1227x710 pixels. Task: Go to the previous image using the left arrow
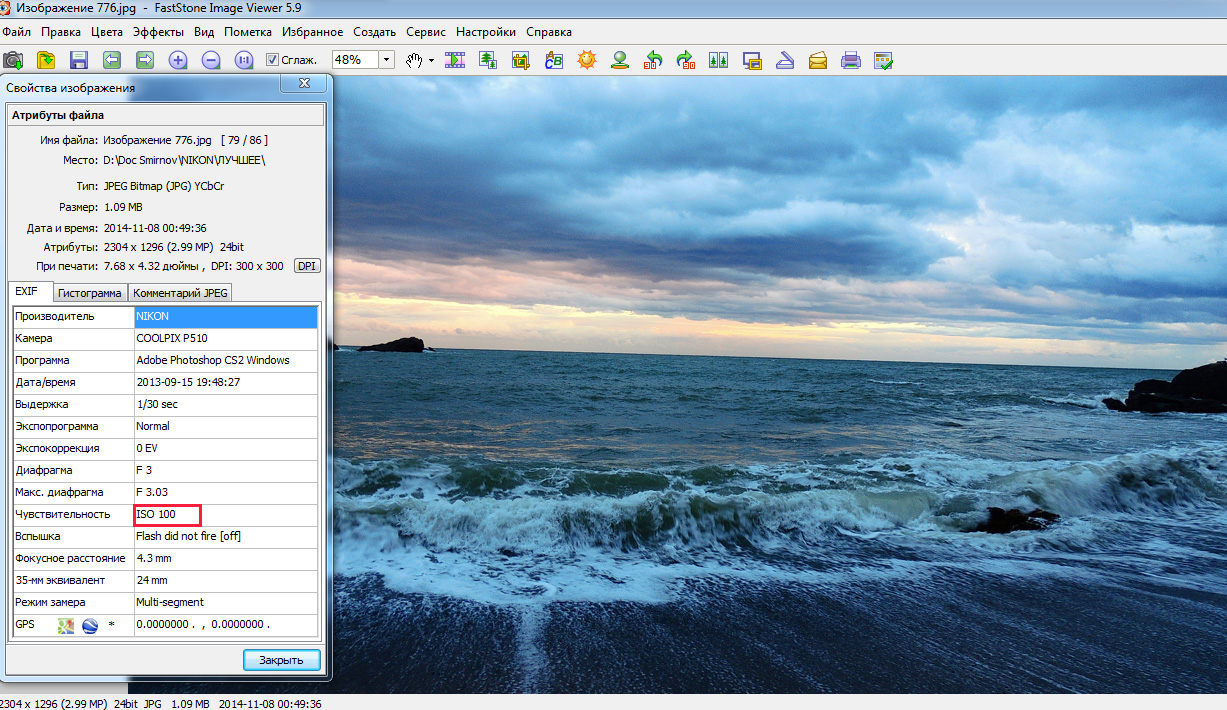111,60
